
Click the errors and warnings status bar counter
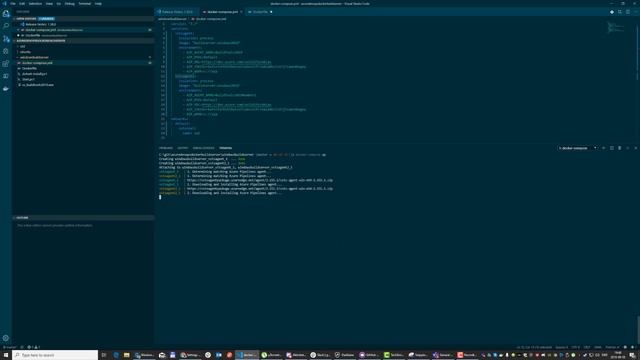click(33, 347)
